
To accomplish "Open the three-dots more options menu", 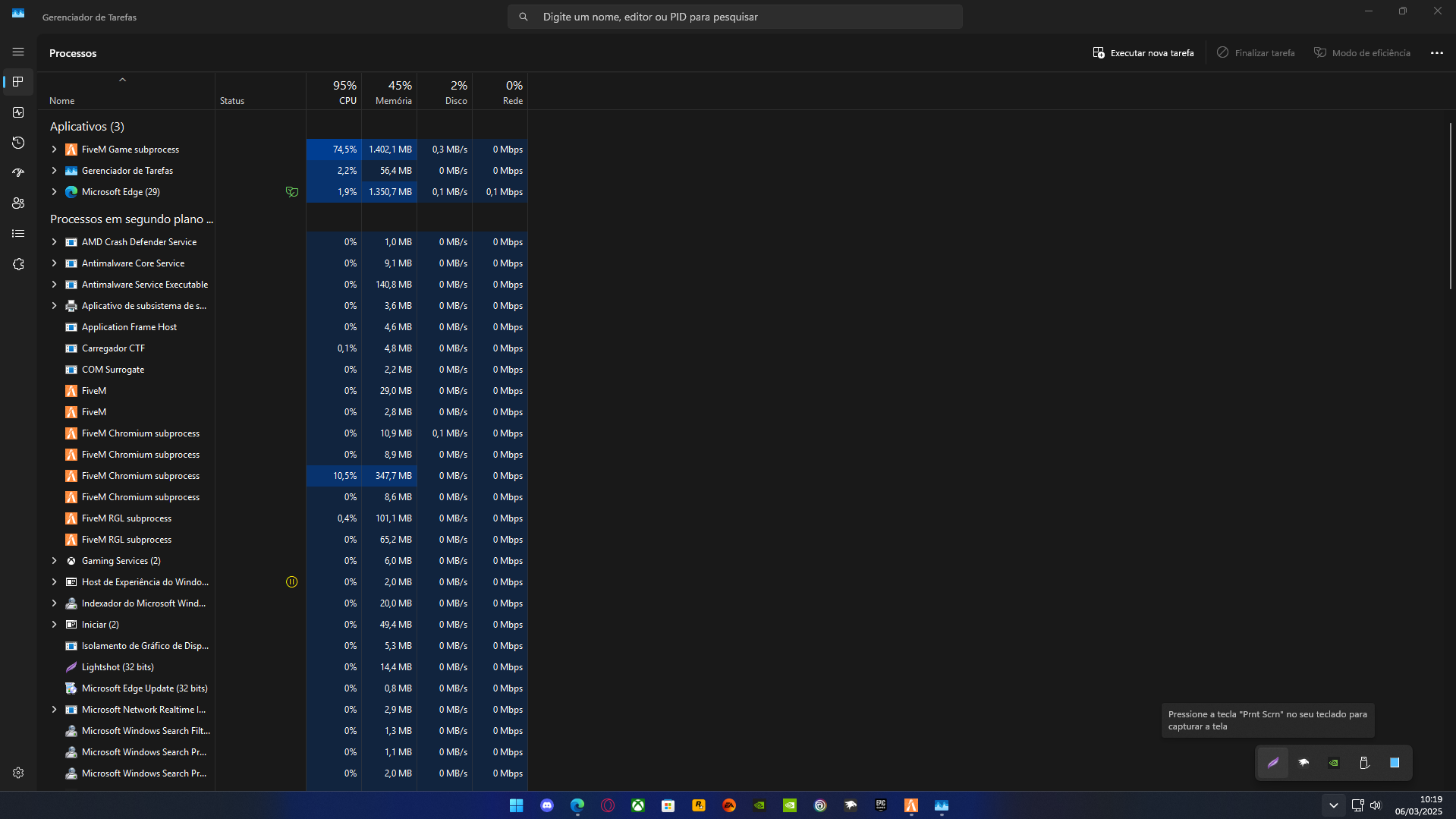I will click(1437, 52).
